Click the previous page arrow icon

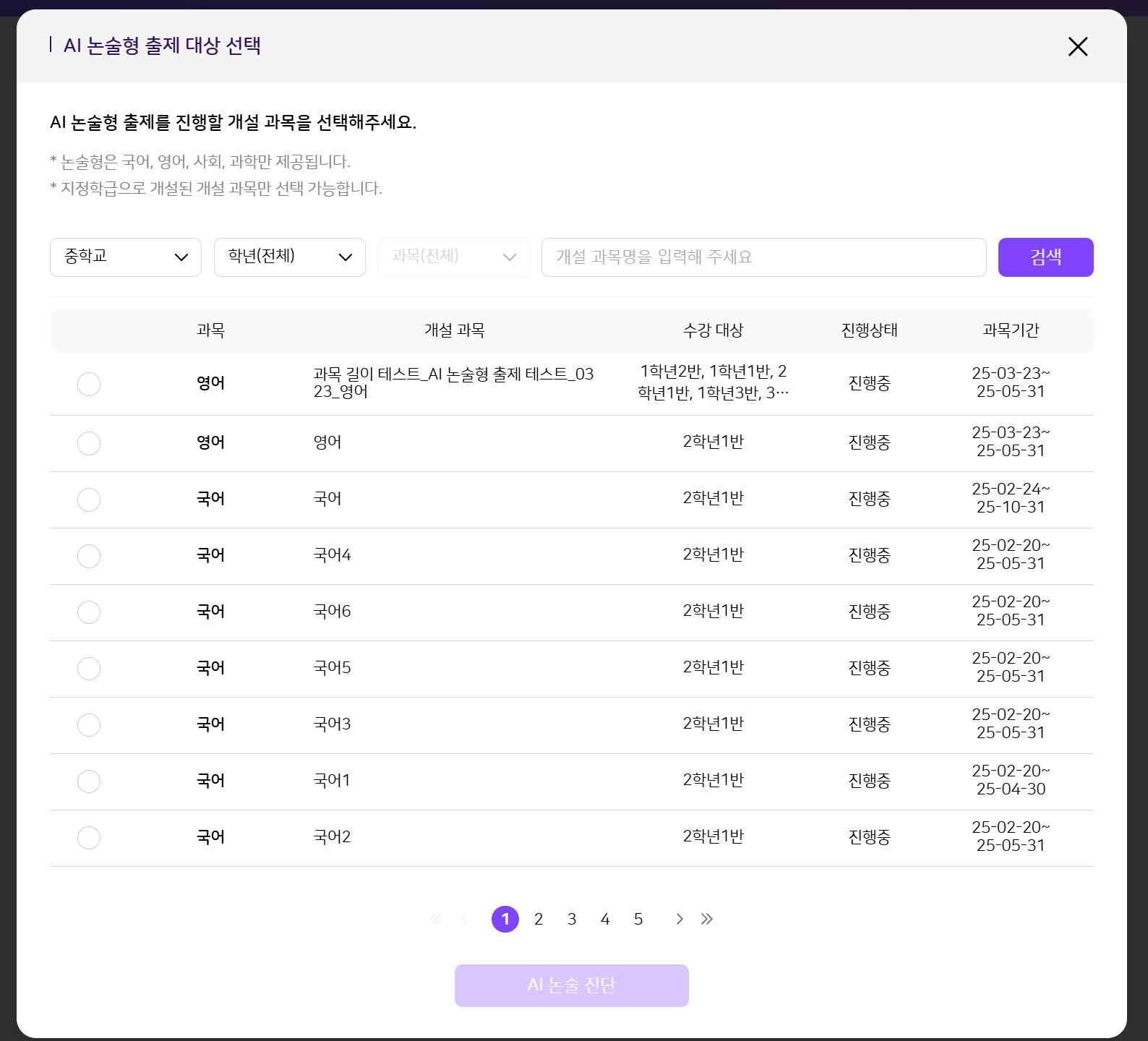(464, 919)
